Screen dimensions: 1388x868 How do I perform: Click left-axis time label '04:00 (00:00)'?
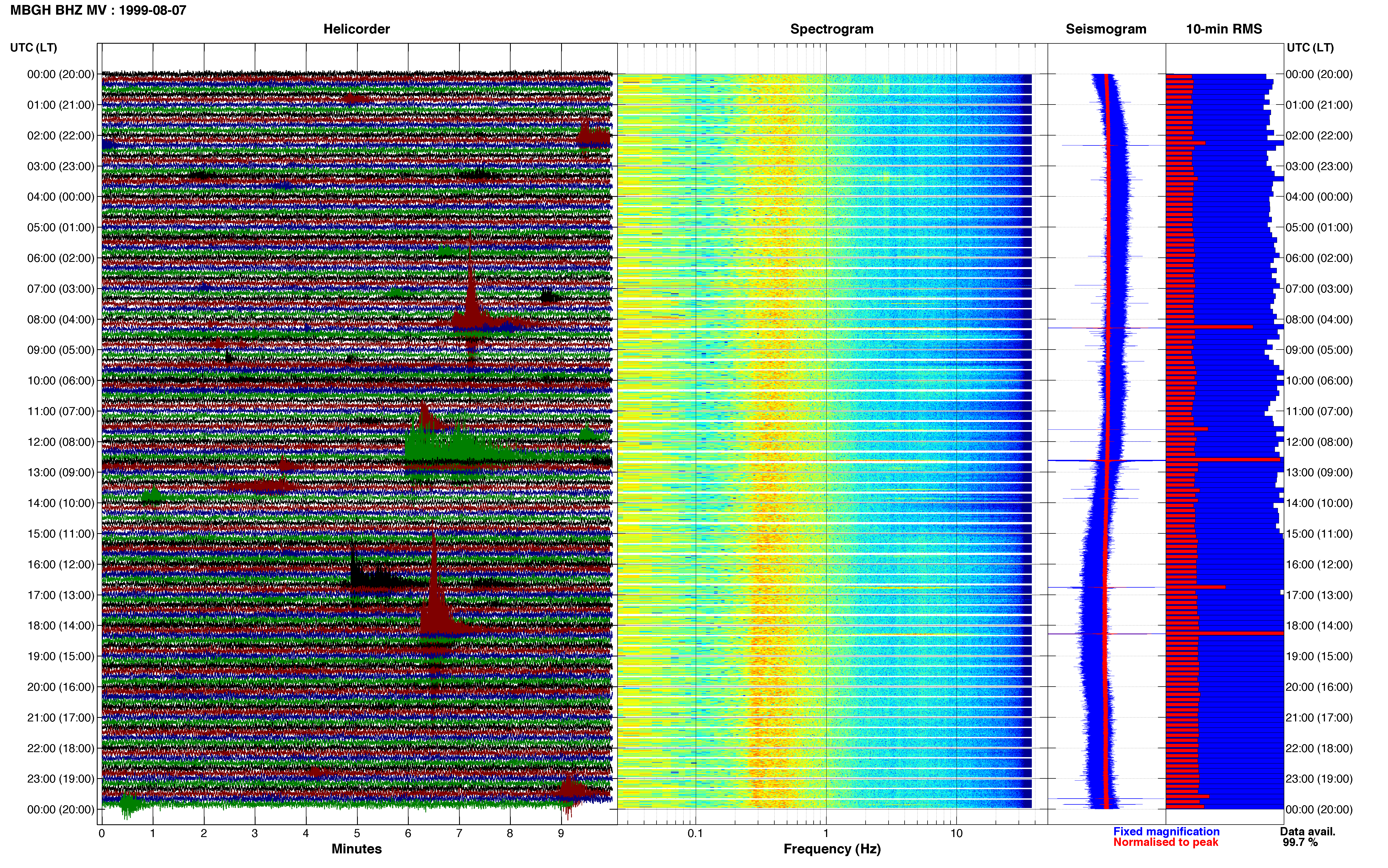(61, 197)
